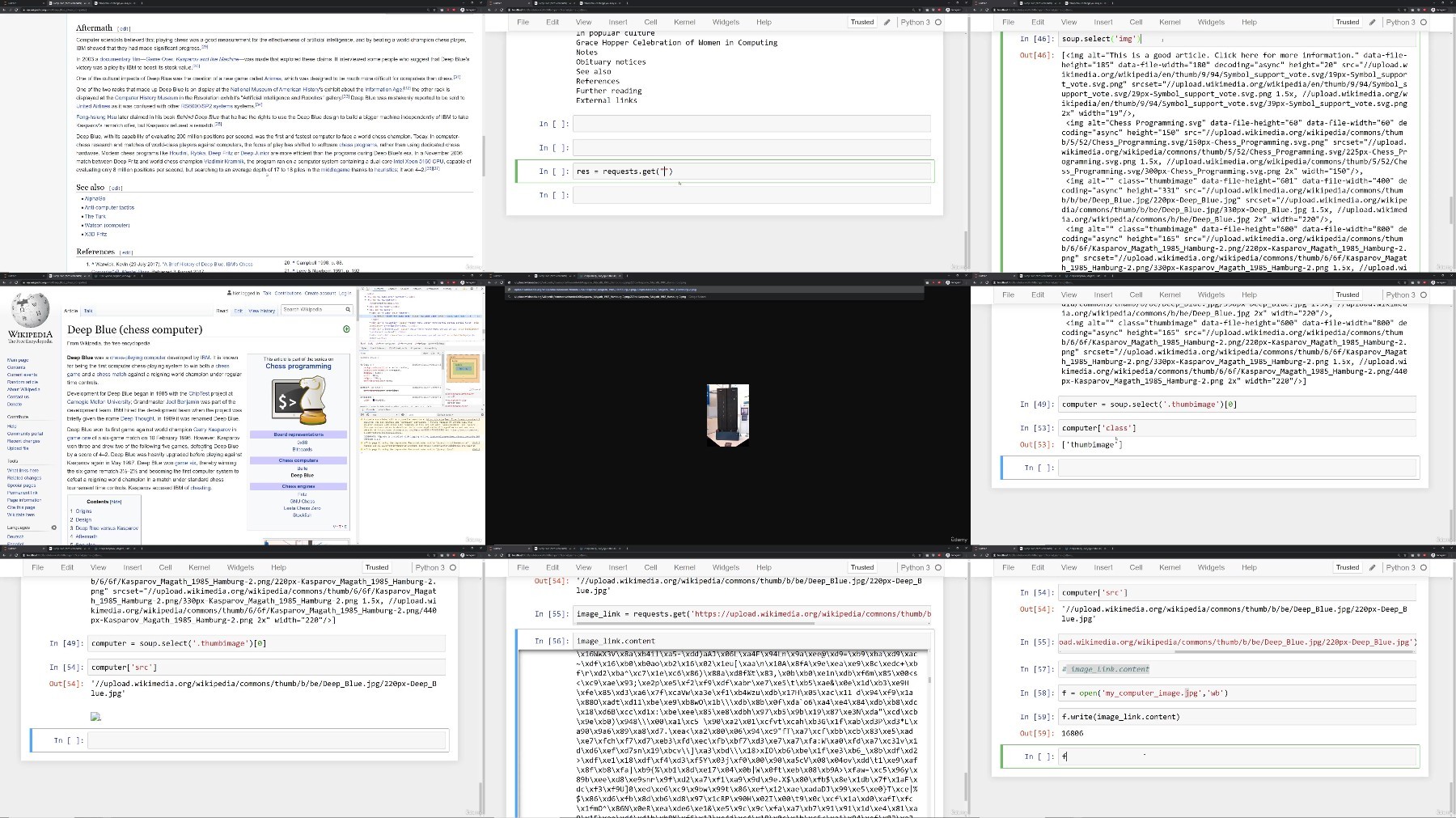Click Create account link at top
Image resolution: width=1456 pixels, height=818 pixels.
coord(320,293)
